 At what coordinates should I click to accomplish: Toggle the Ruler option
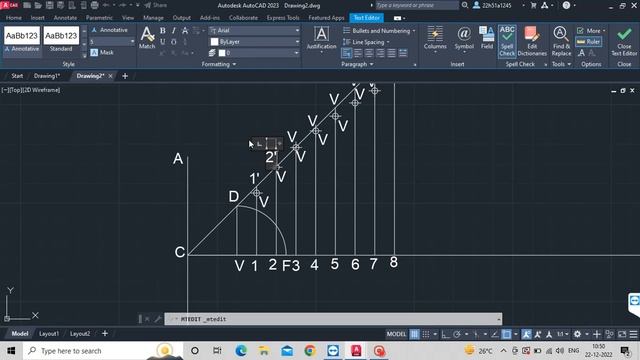588,42
